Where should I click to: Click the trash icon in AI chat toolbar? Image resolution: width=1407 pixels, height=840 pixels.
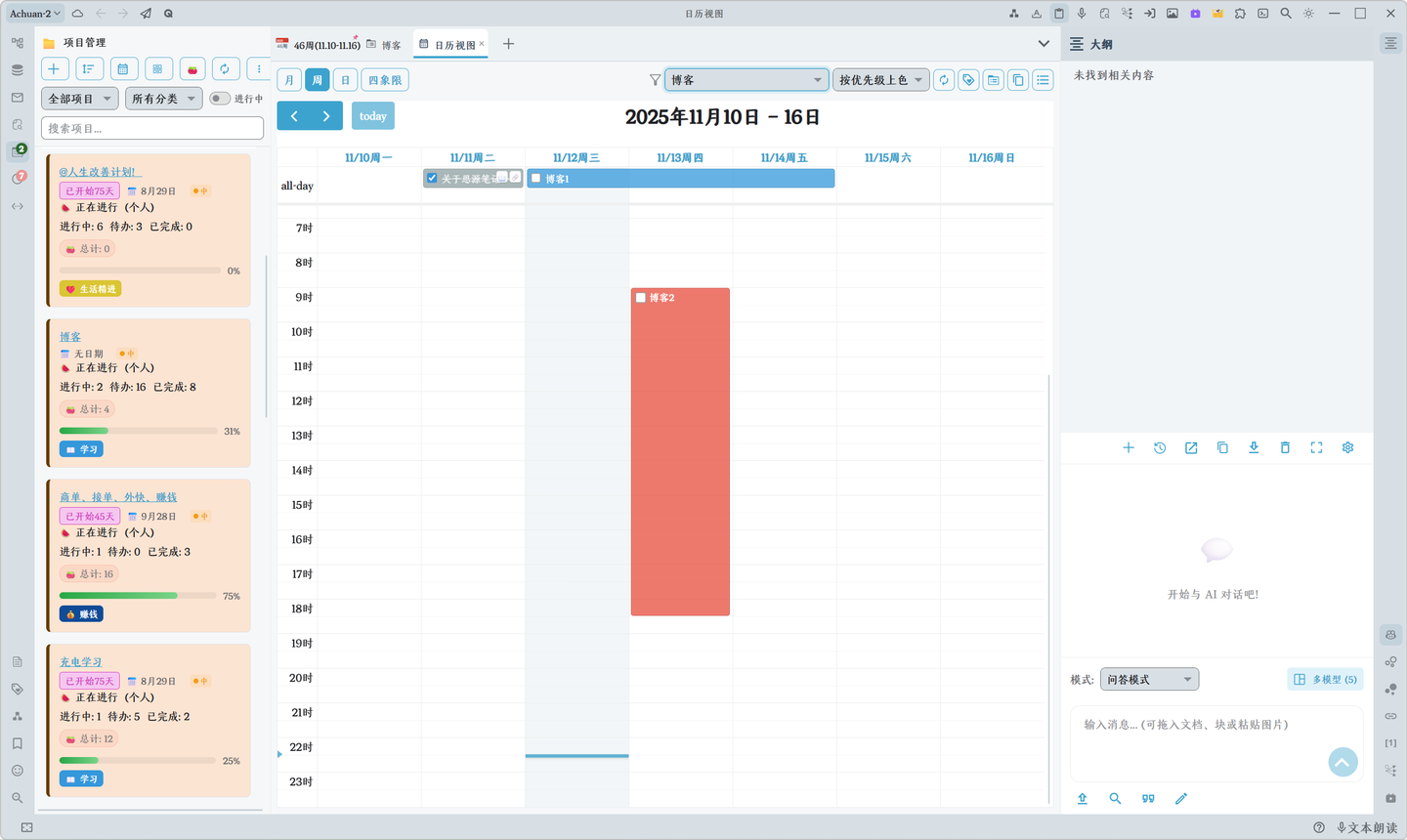click(1285, 447)
